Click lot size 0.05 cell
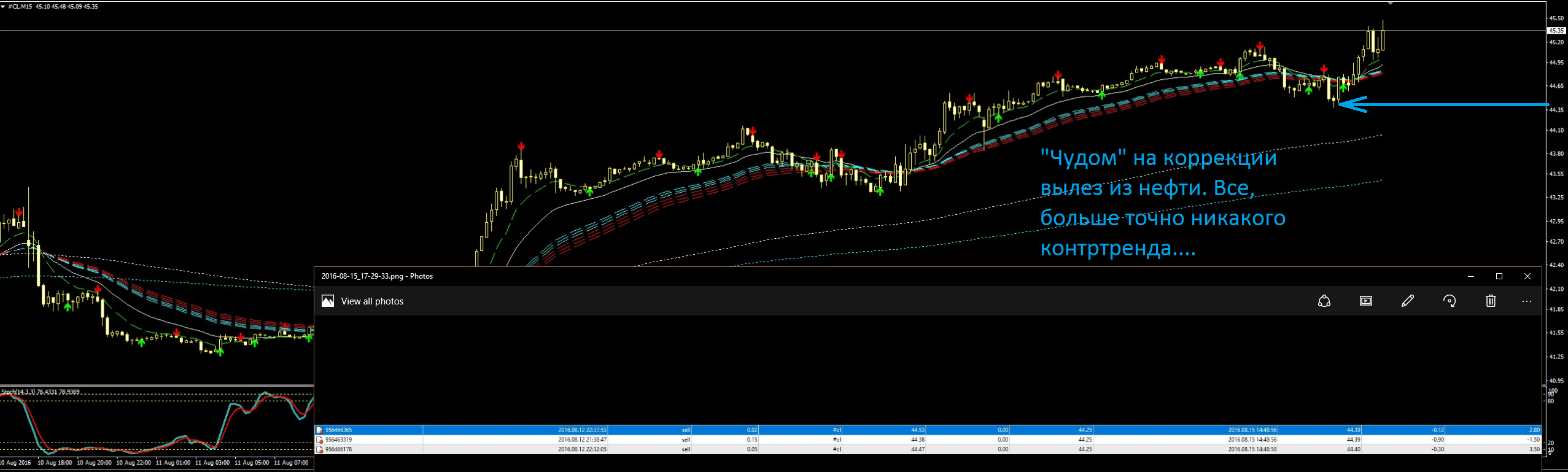Viewport: 1568px width, 472px height. click(x=752, y=449)
